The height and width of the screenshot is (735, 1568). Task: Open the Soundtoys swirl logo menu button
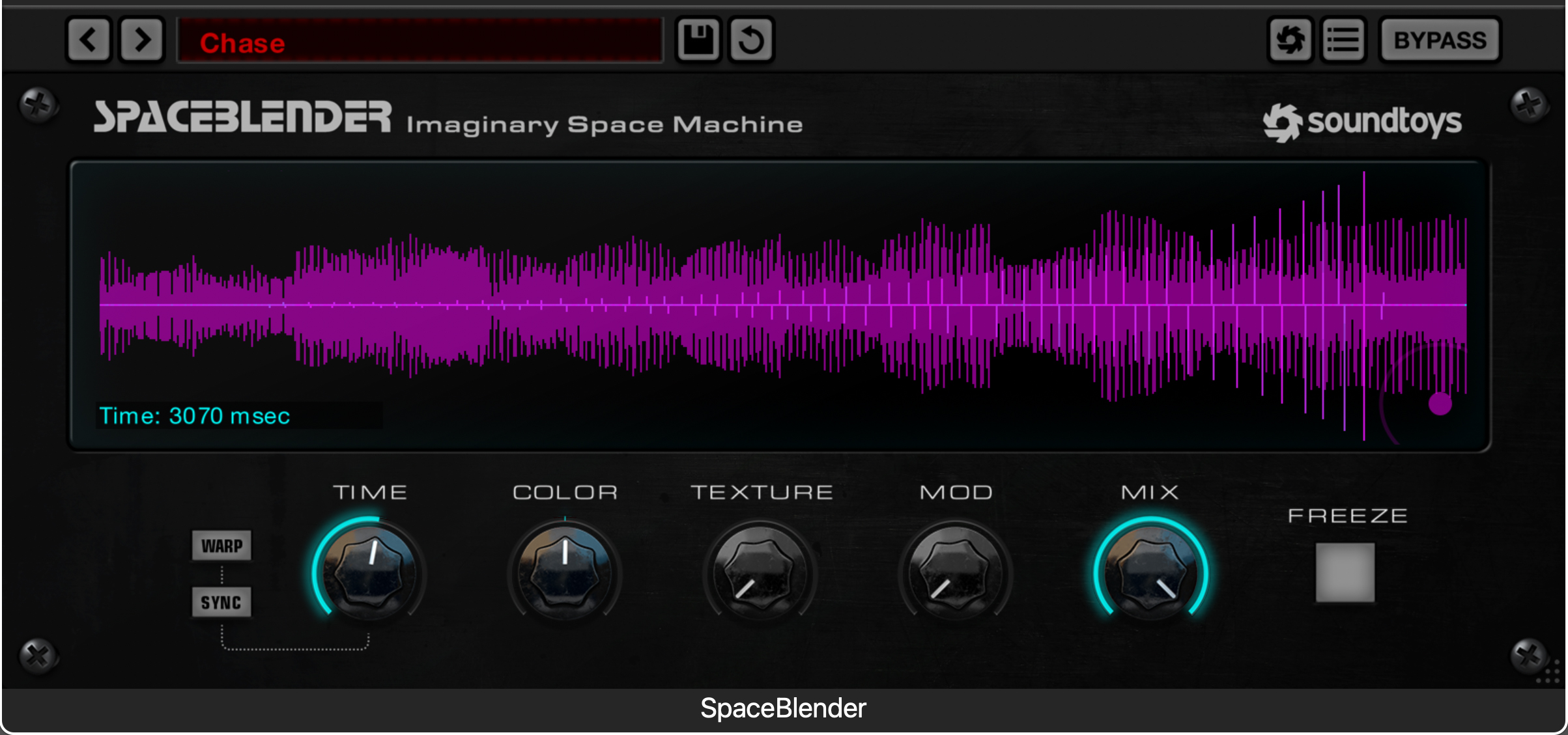[x=1290, y=40]
